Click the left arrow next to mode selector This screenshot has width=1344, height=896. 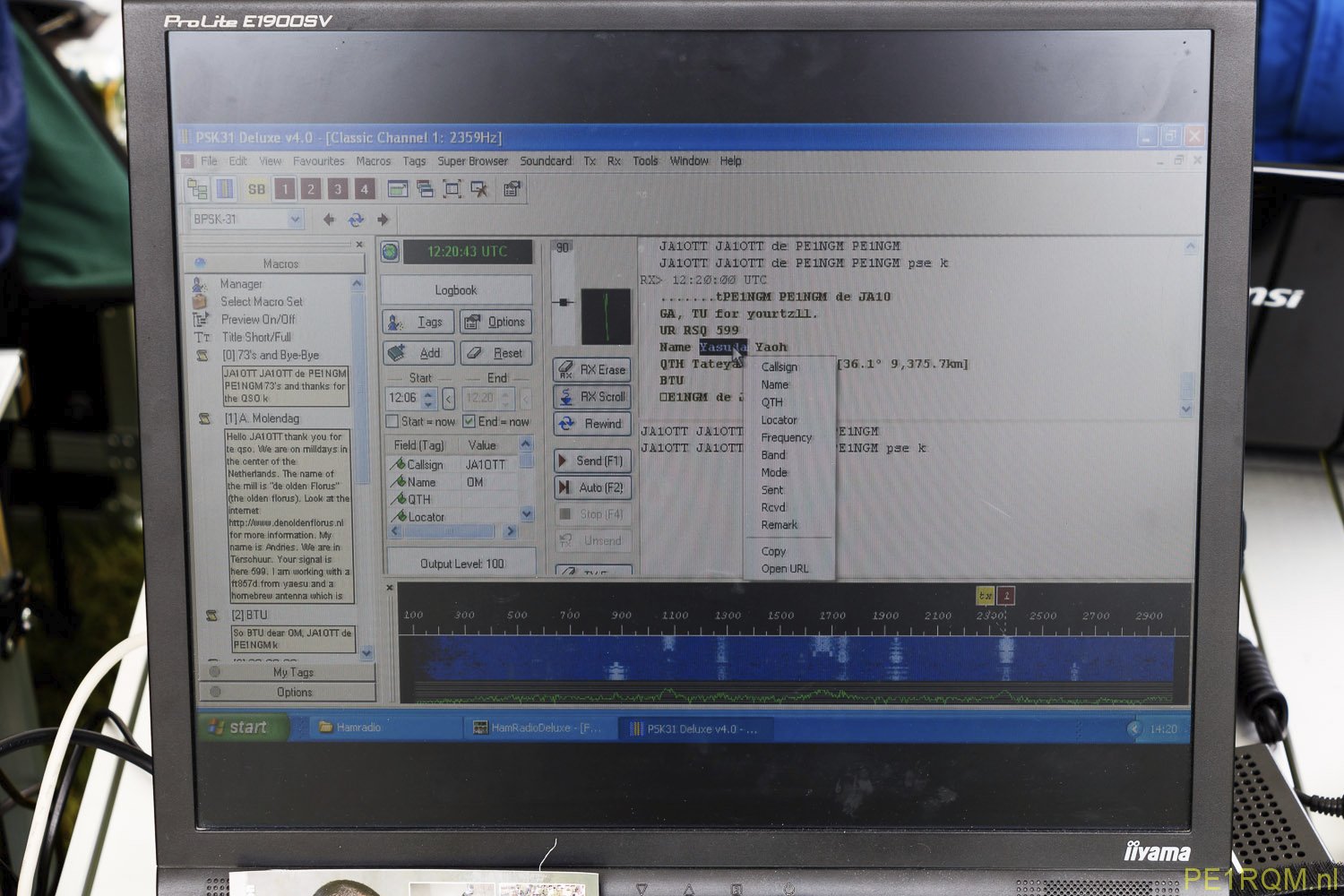click(329, 220)
